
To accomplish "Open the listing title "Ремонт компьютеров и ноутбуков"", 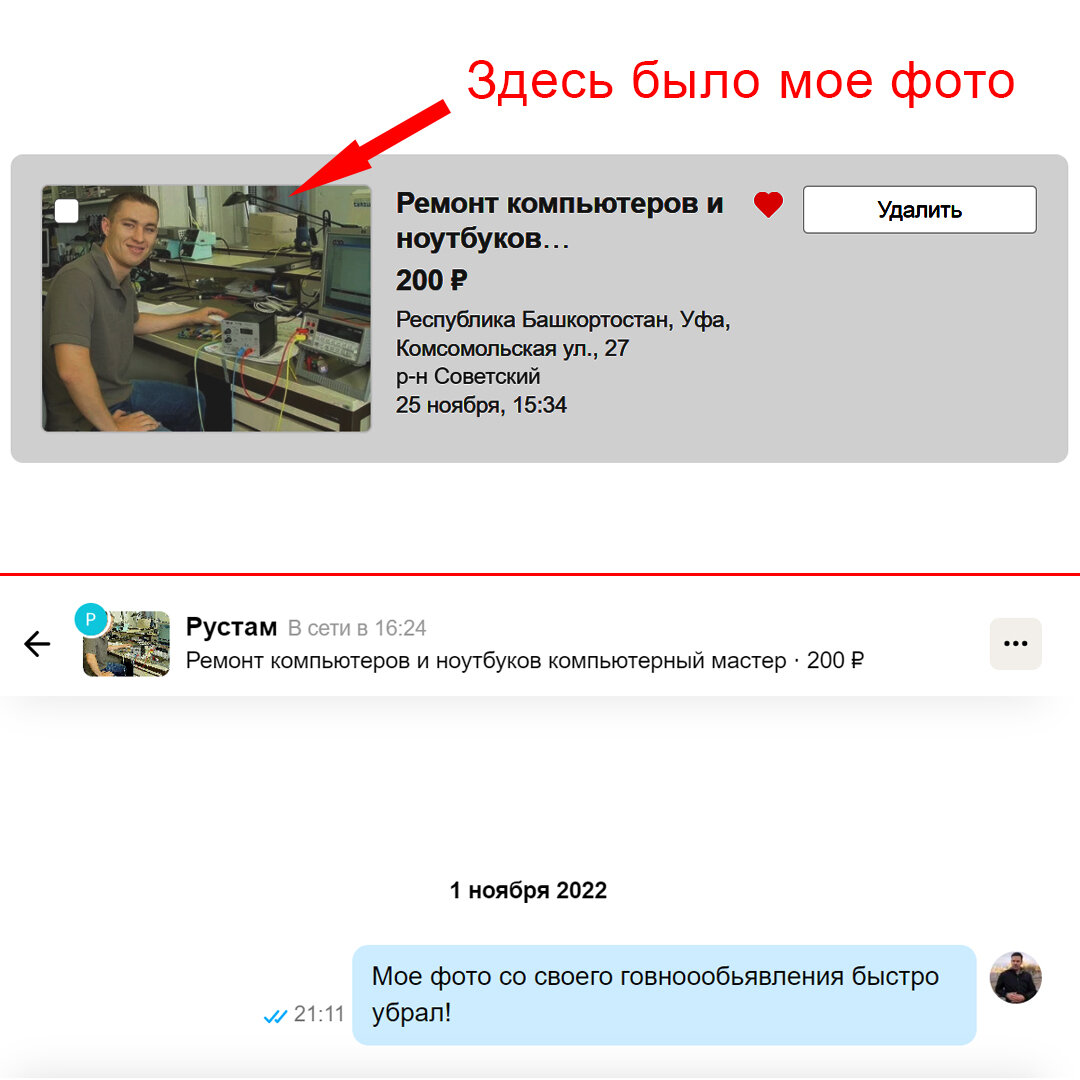I will (555, 220).
